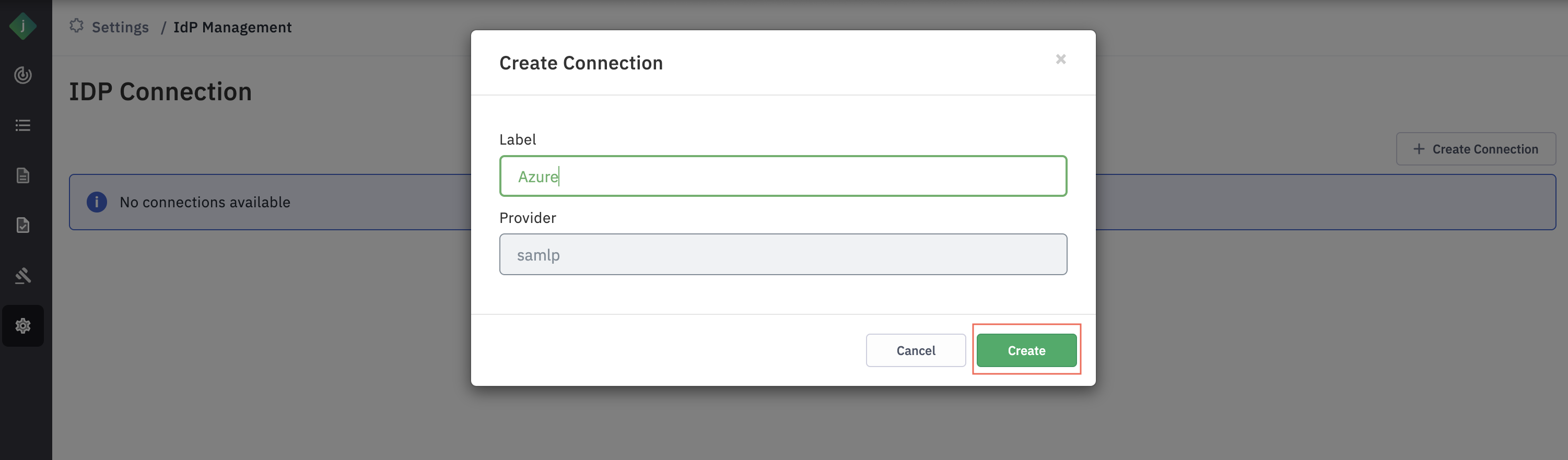1568x460 pixels.
Task: Select the settings gear in sidebar
Action: (23, 325)
